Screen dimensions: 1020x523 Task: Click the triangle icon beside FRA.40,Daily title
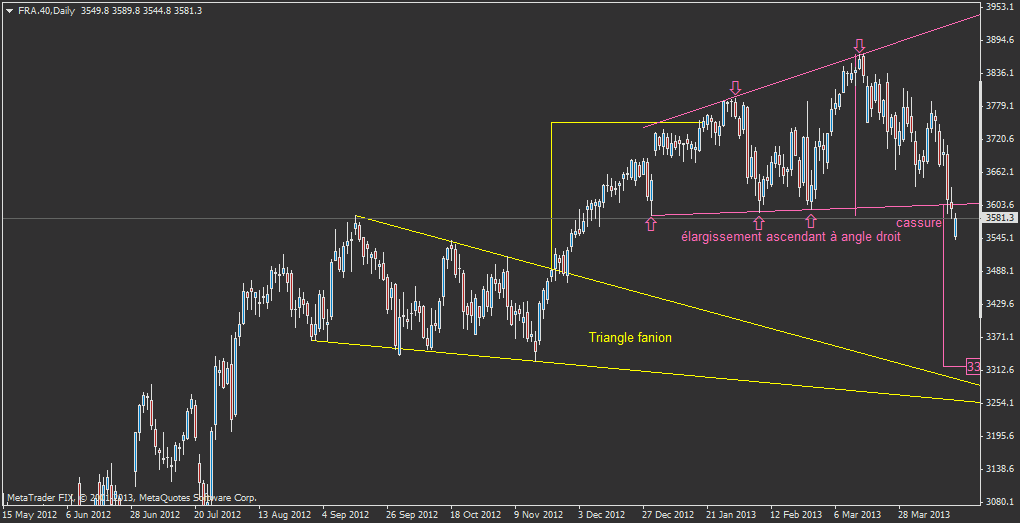(9, 11)
